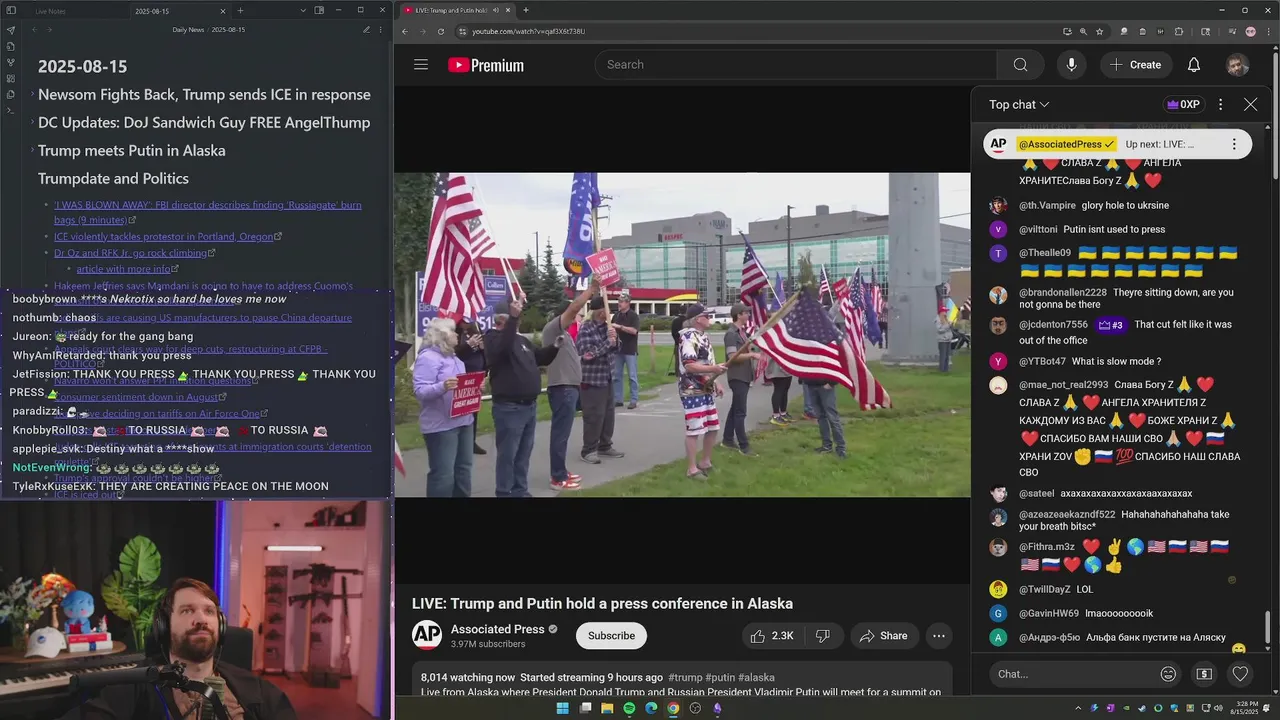The width and height of the screenshot is (1280, 720).
Task: Click the live video player
Action: (x=682, y=335)
